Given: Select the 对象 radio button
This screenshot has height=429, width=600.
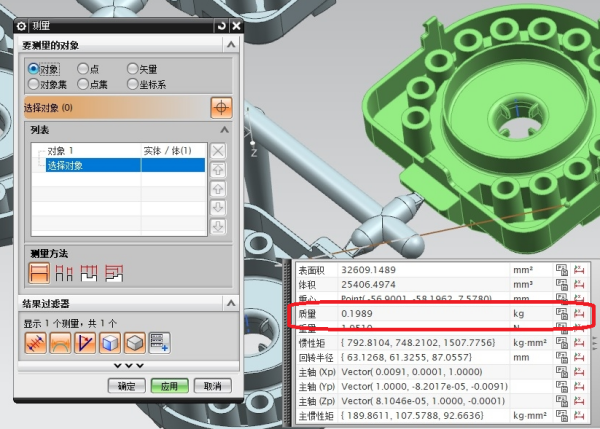Looking at the screenshot, I should coord(34,68).
